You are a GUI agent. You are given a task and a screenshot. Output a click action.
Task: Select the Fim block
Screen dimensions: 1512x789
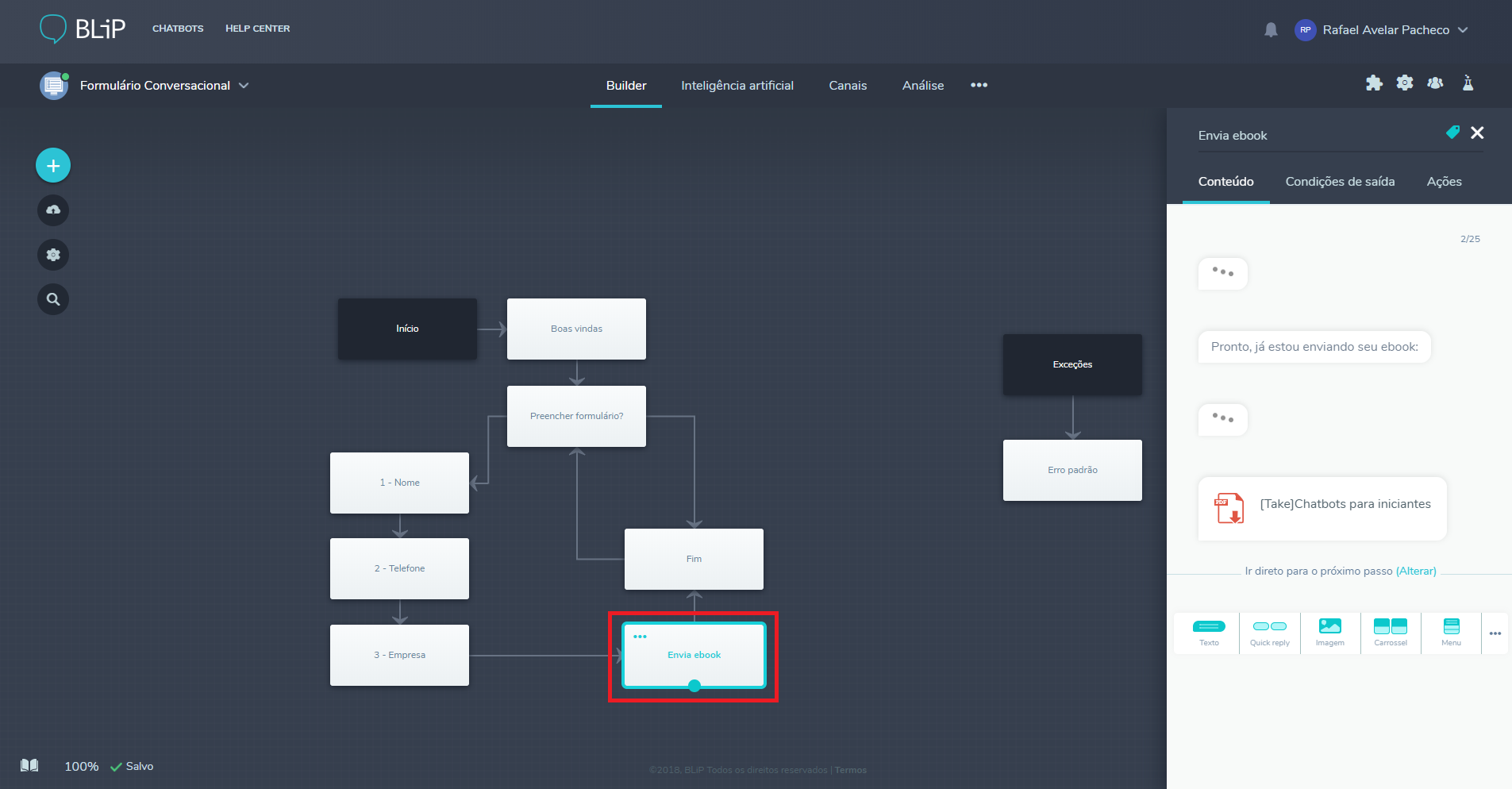[694, 559]
